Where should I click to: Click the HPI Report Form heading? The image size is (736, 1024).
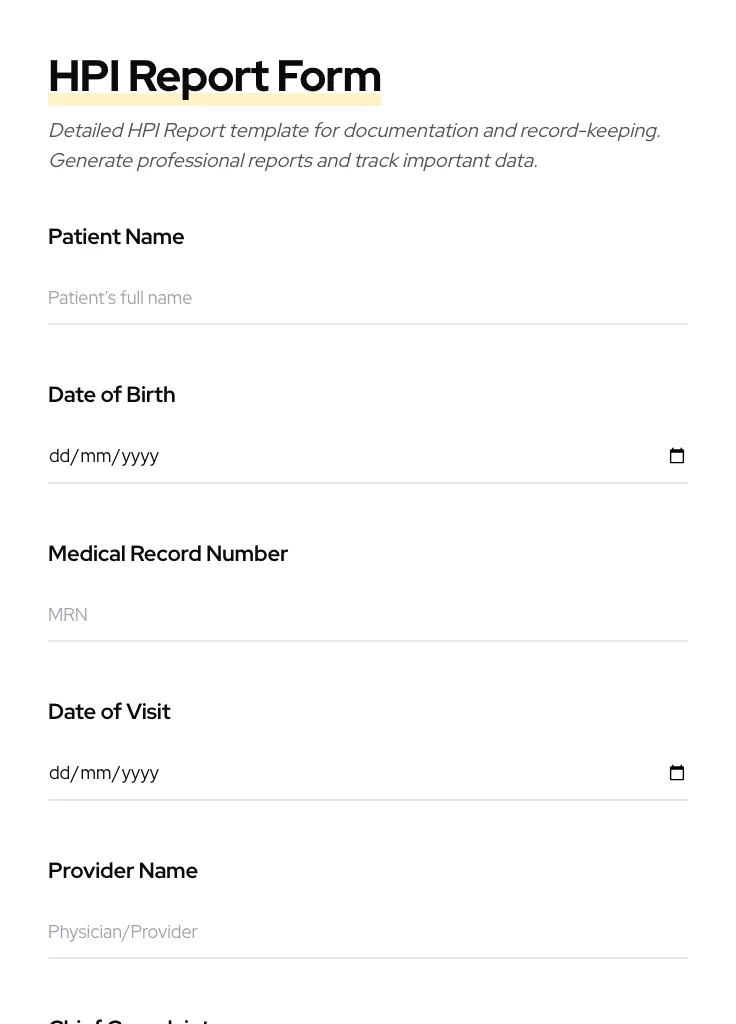(215, 76)
